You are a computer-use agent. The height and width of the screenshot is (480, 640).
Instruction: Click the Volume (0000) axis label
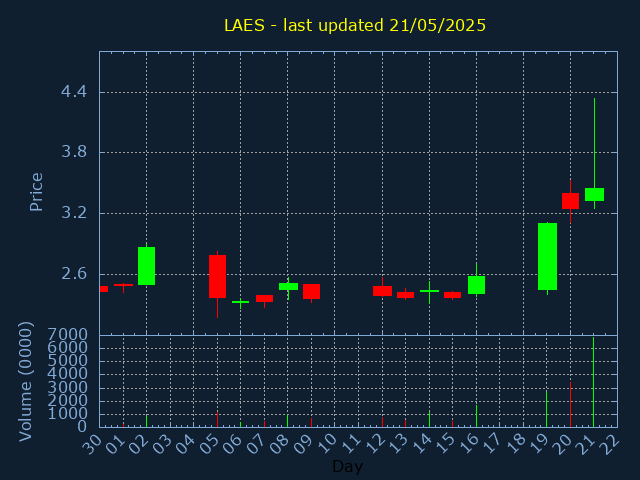pyautogui.click(x=25, y=382)
